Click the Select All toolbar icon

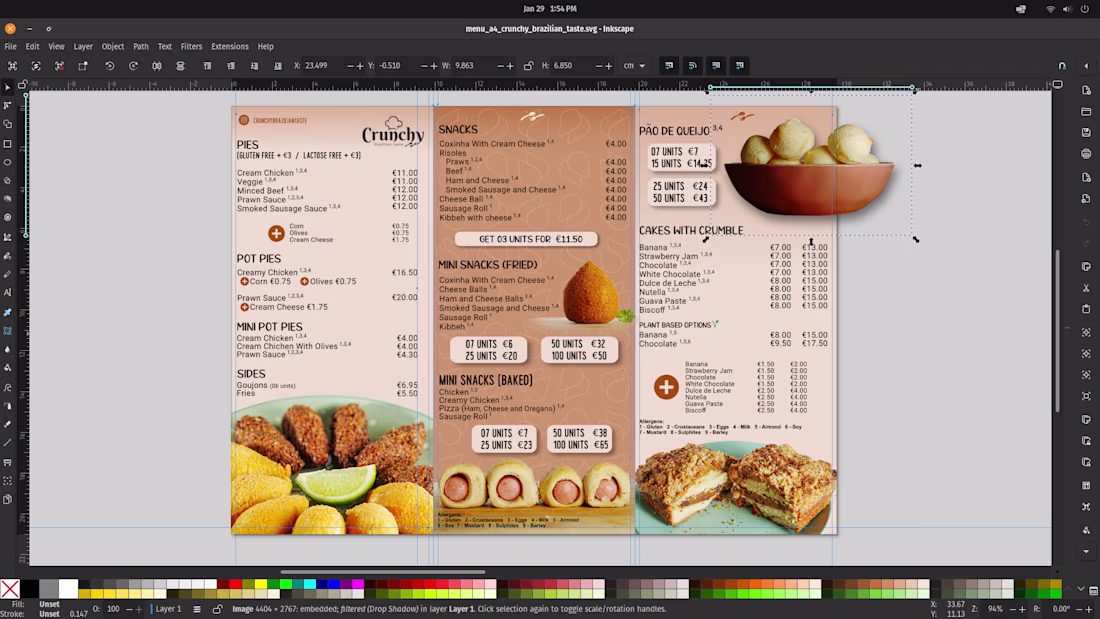[x=12, y=66]
